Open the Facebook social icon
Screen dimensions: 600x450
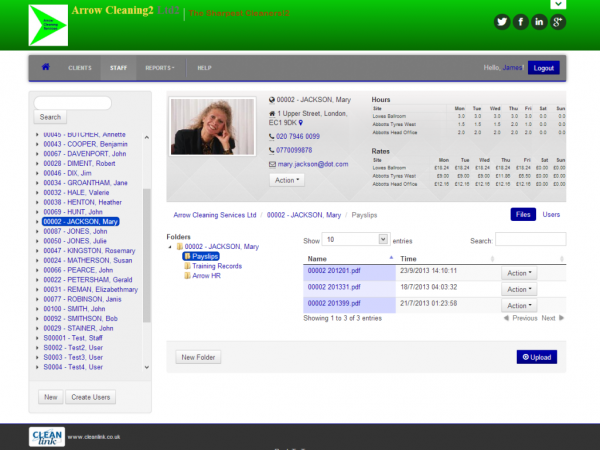[x=520, y=22]
